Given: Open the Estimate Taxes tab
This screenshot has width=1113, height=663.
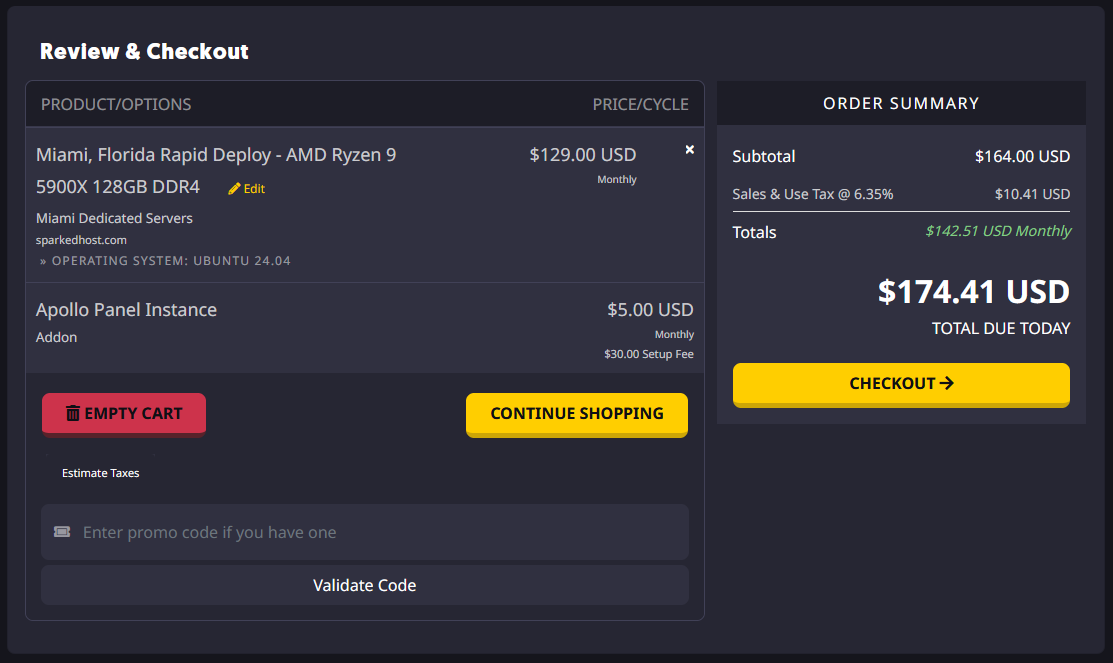Looking at the screenshot, I should [100, 473].
